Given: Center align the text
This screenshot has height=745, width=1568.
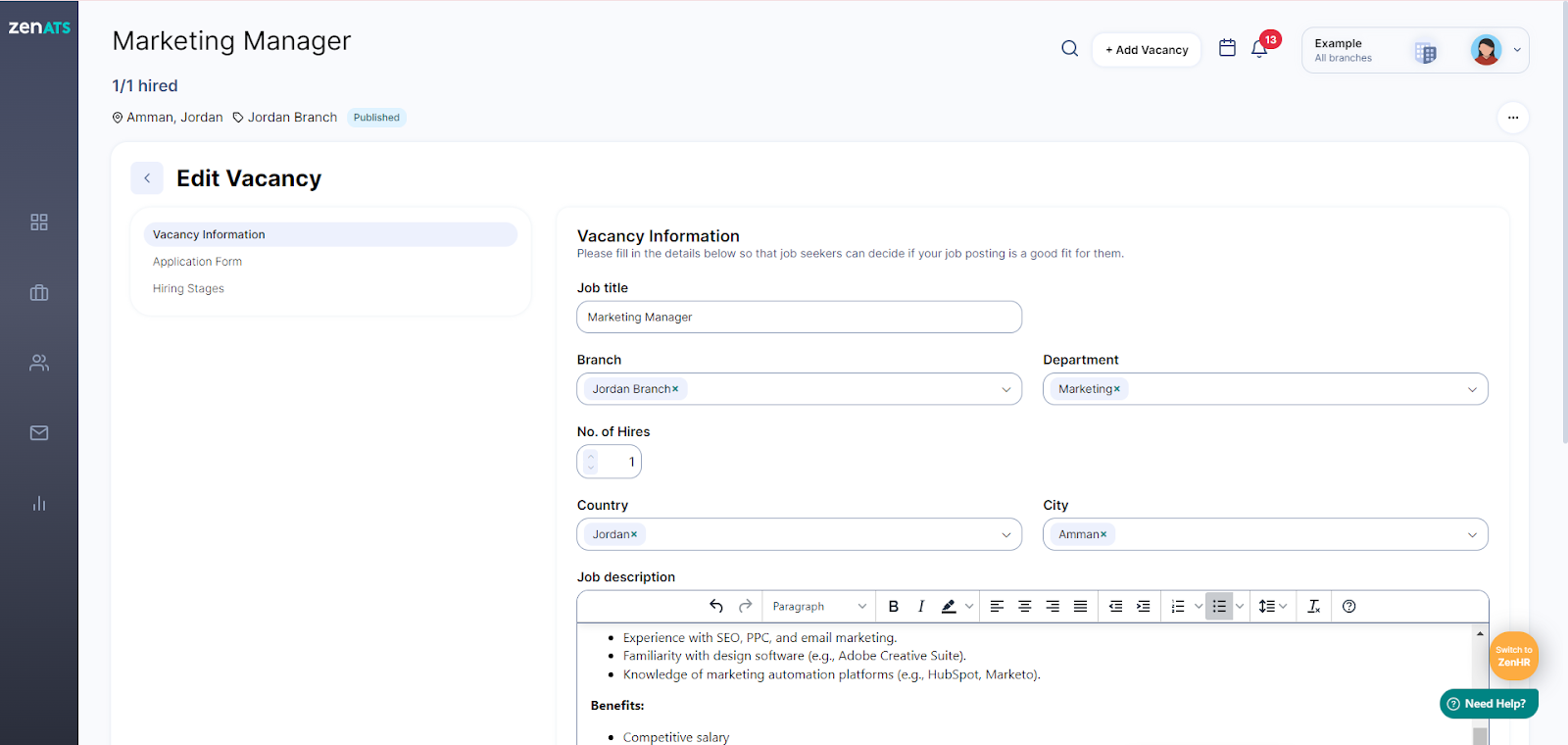Looking at the screenshot, I should point(1025,606).
